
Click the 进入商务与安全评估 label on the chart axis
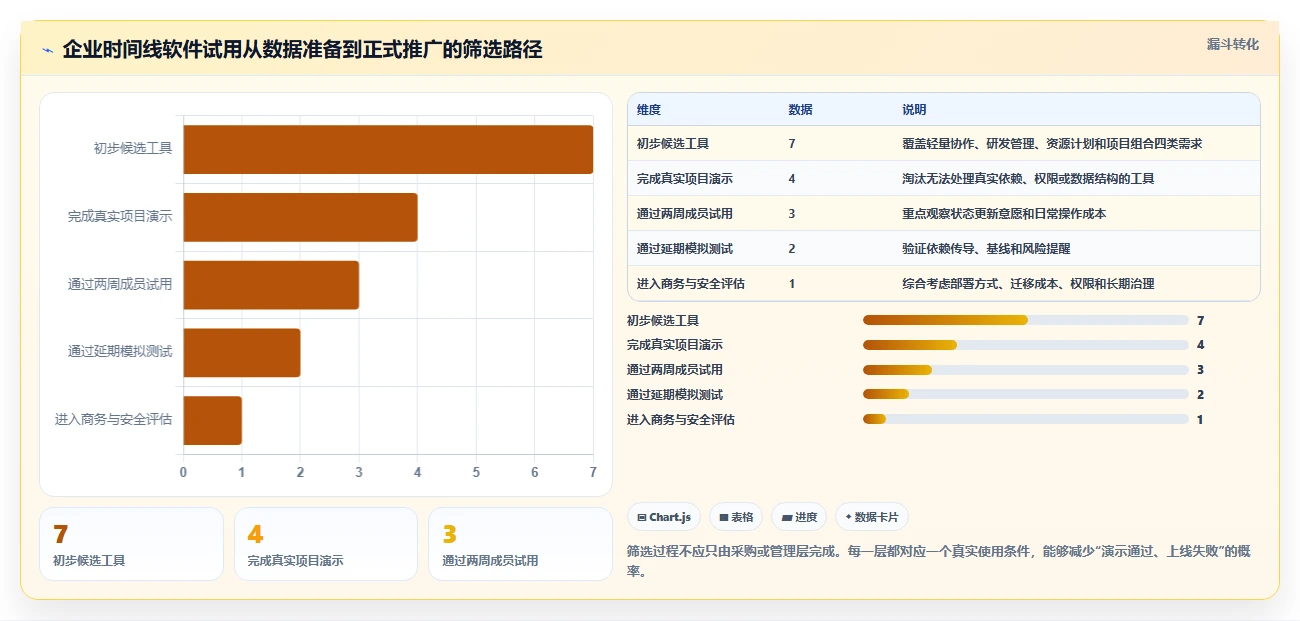pyautogui.click(x=114, y=420)
